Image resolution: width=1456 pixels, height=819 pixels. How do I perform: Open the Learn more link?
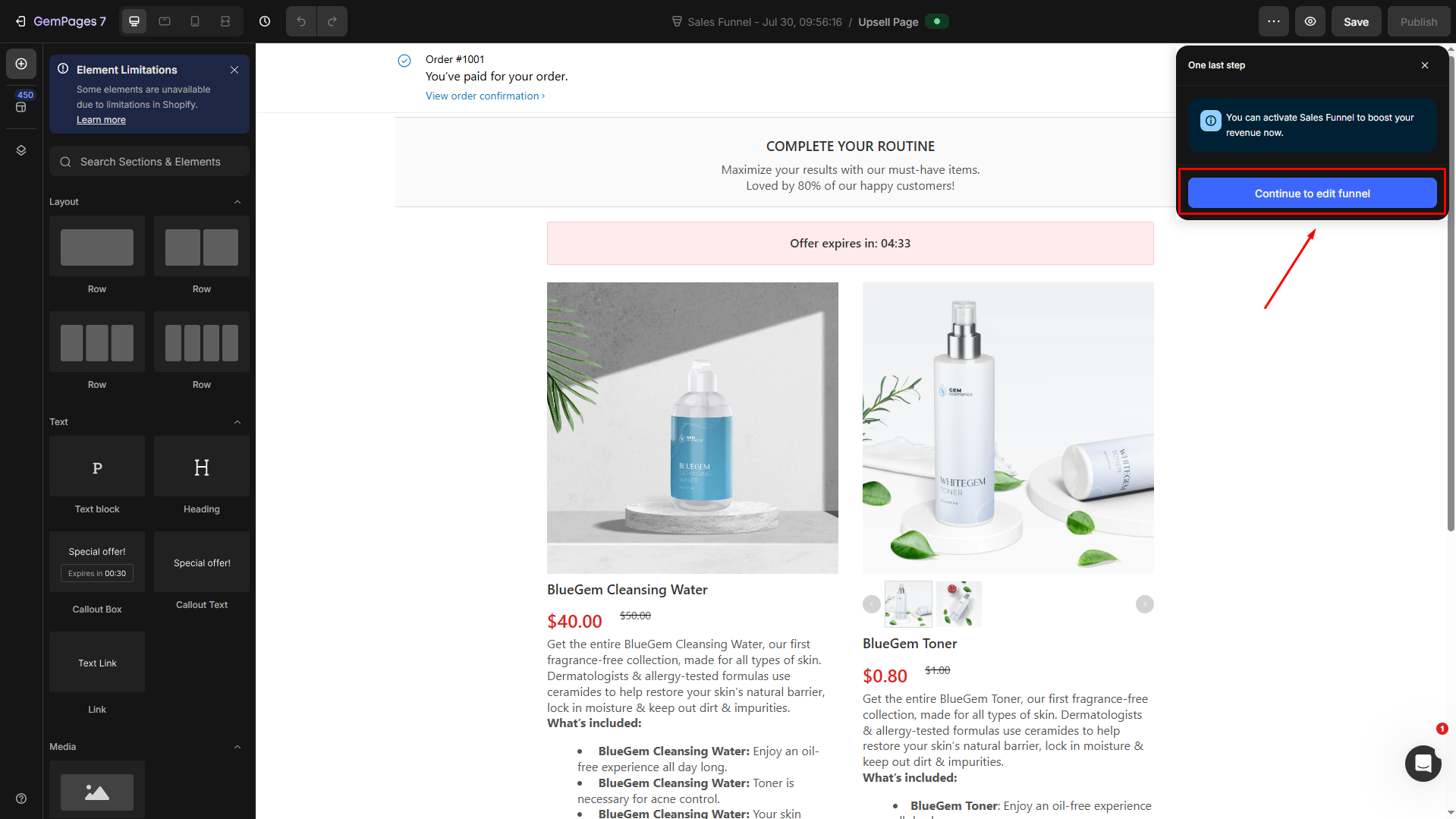click(101, 120)
